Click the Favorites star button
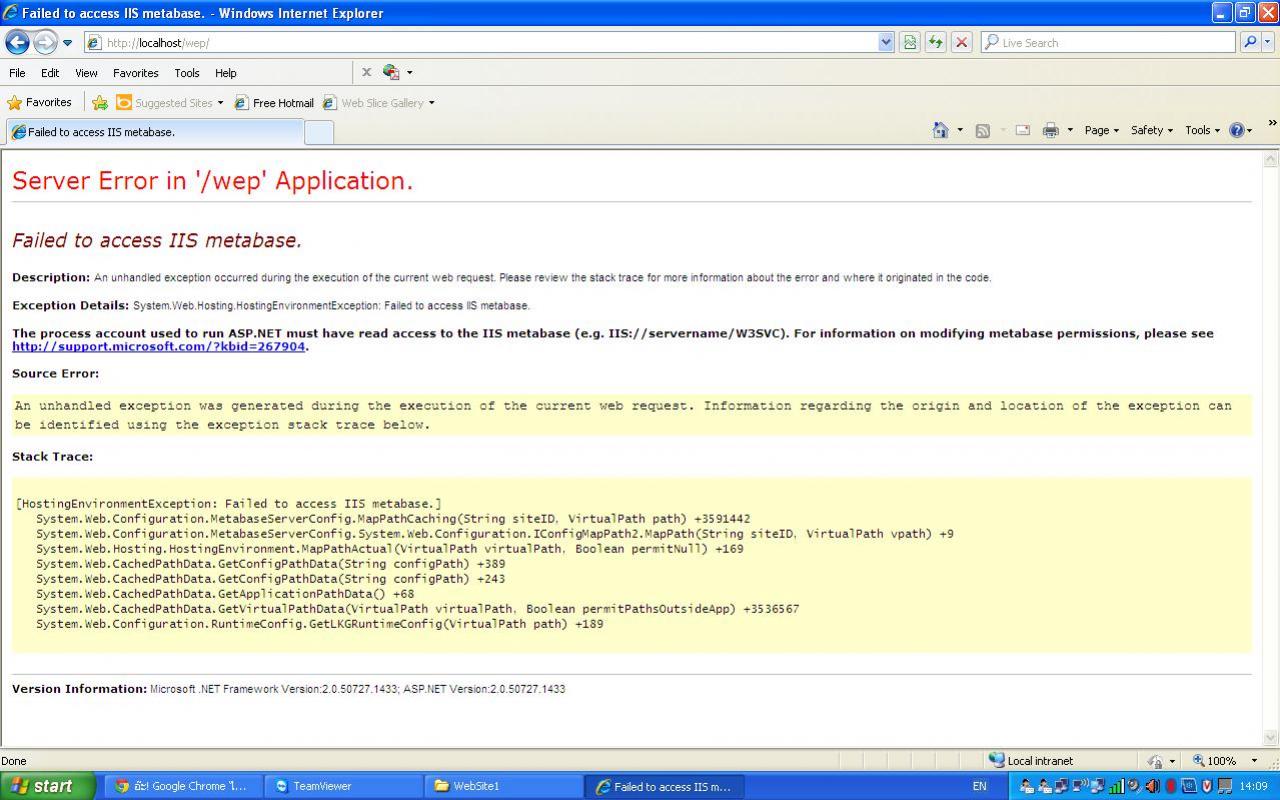Image resolution: width=1280 pixels, height=800 pixels. tap(40, 102)
